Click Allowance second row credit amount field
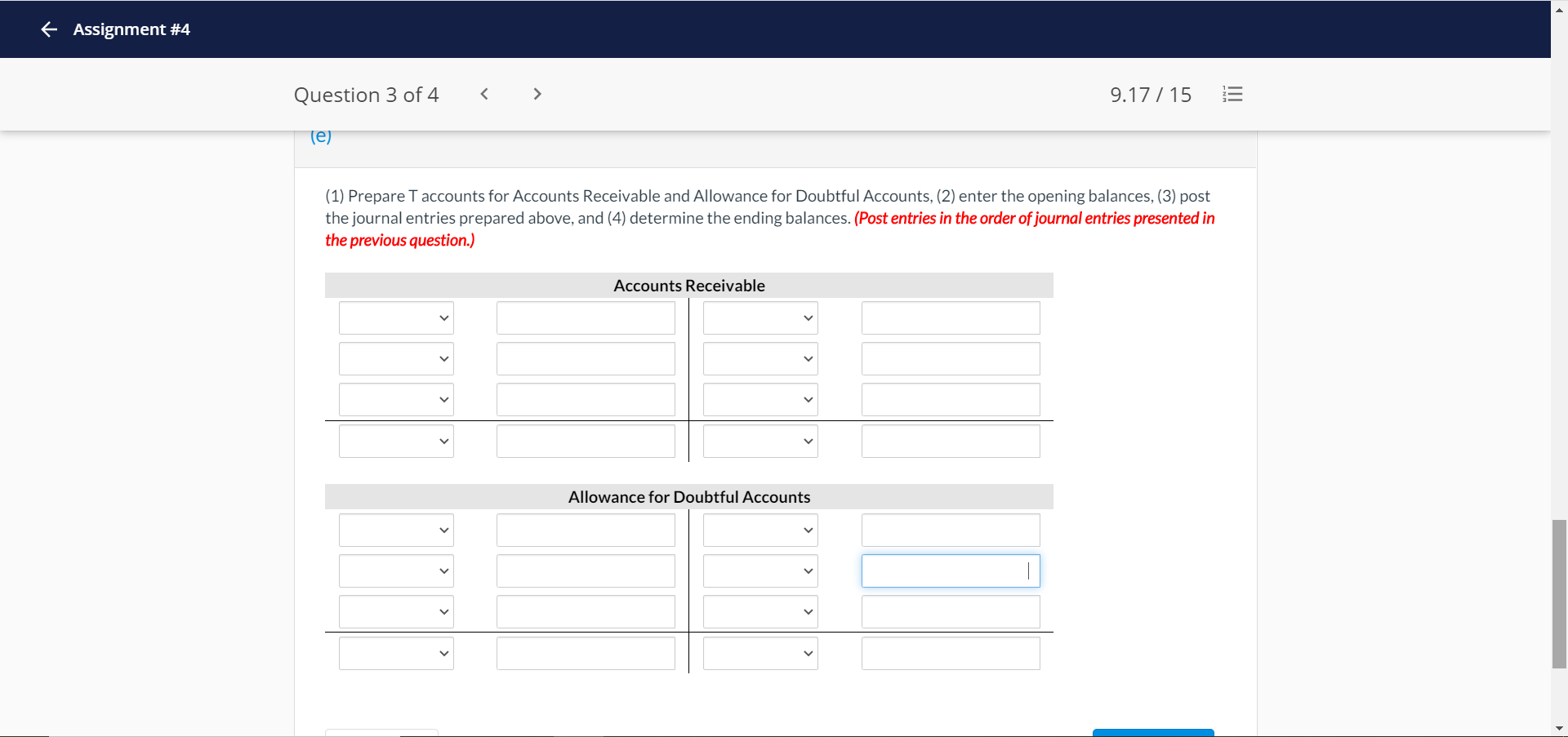Screen dimensions: 1568x737 tap(951, 571)
